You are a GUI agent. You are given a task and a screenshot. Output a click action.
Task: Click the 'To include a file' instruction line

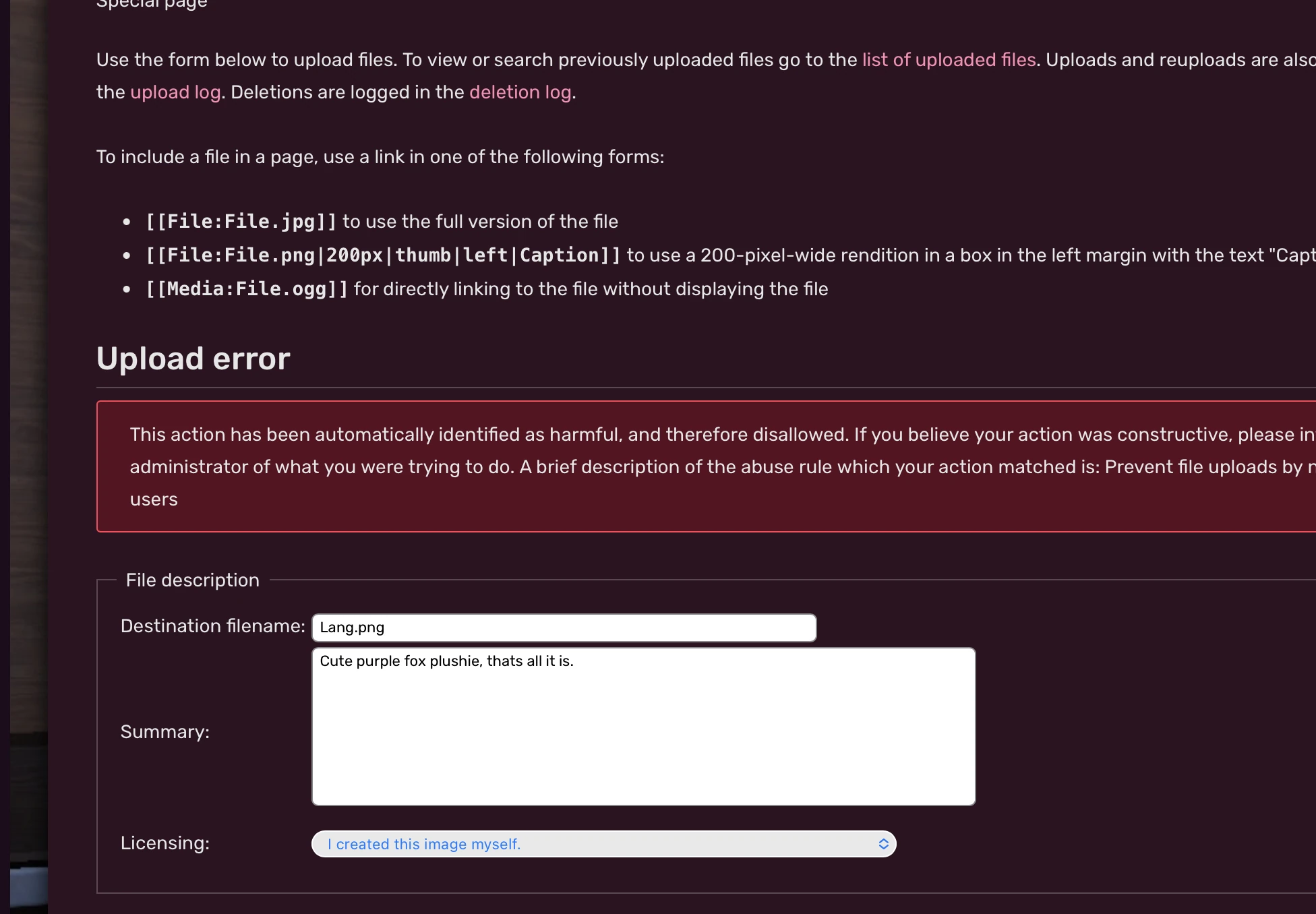coord(380,157)
